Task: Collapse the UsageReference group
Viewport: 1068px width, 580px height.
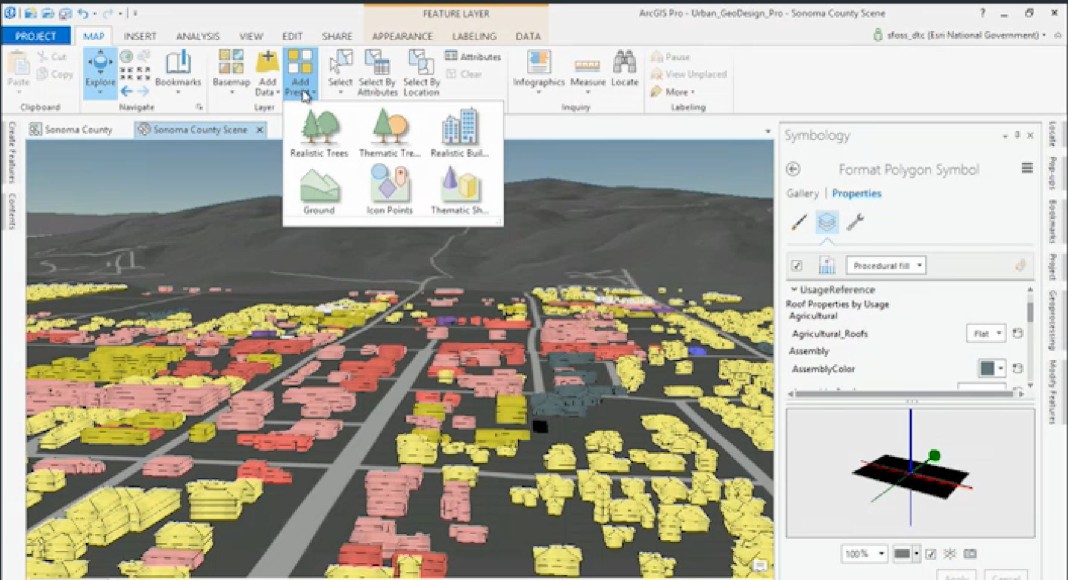Action: [x=794, y=289]
